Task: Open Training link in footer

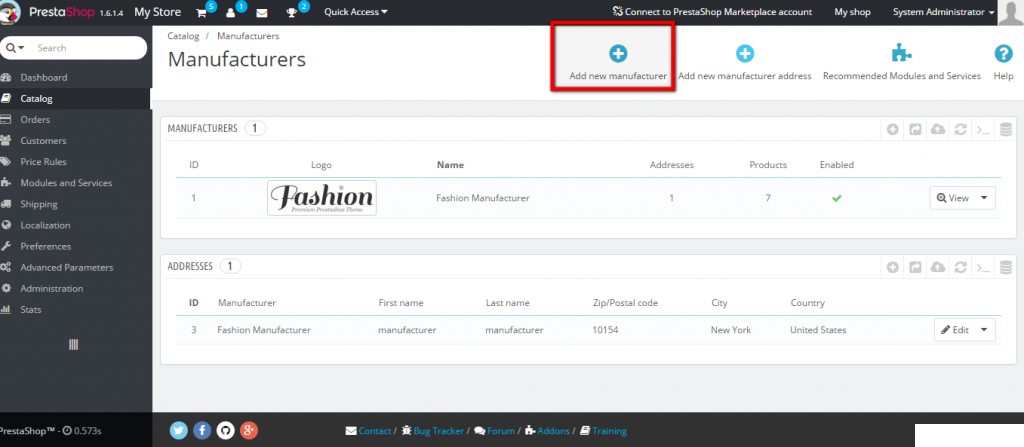Action: click(603, 431)
